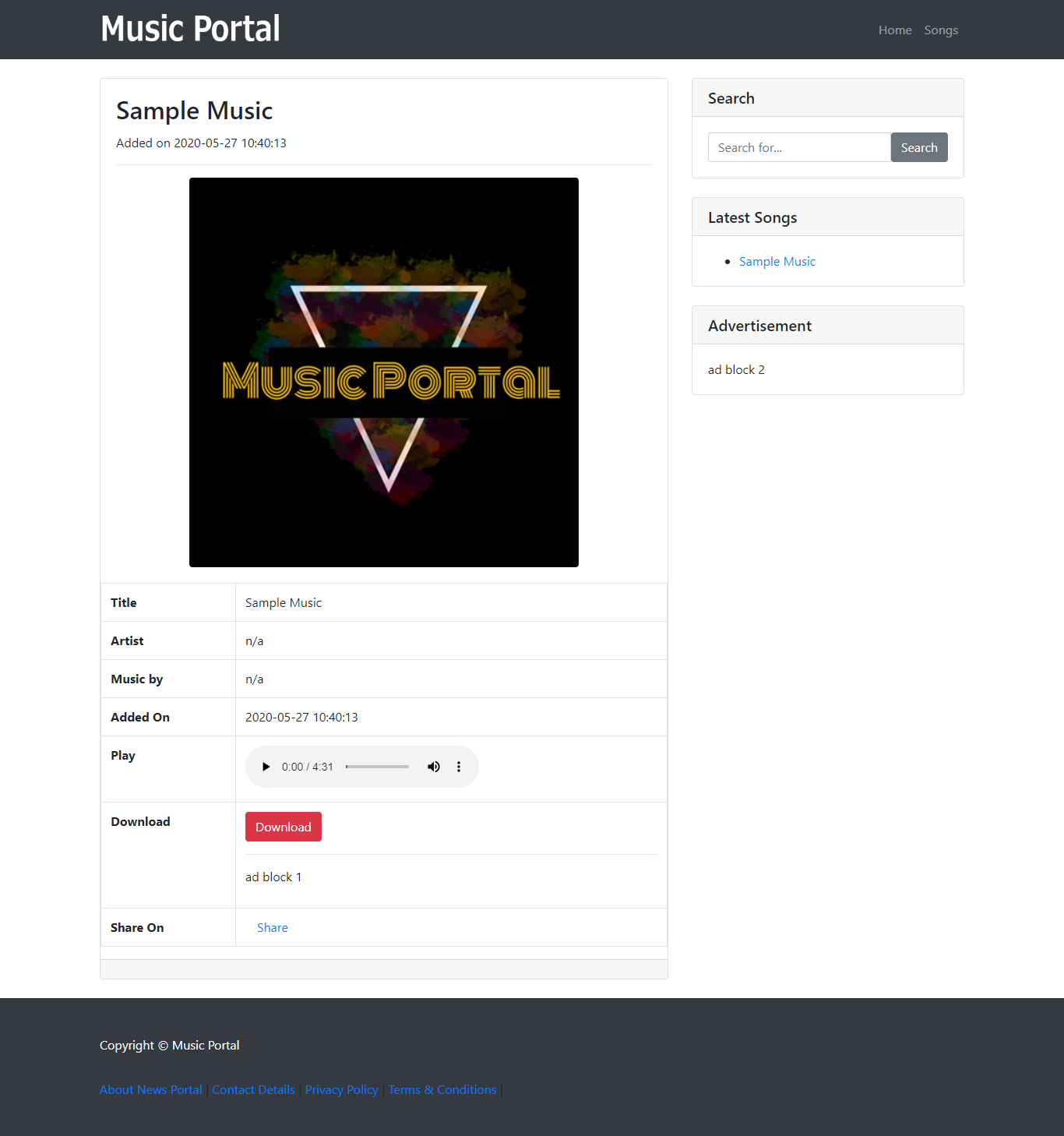Open more audio options via three-dot icon
Screen dimensions: 1064x1136
[459, 766]
